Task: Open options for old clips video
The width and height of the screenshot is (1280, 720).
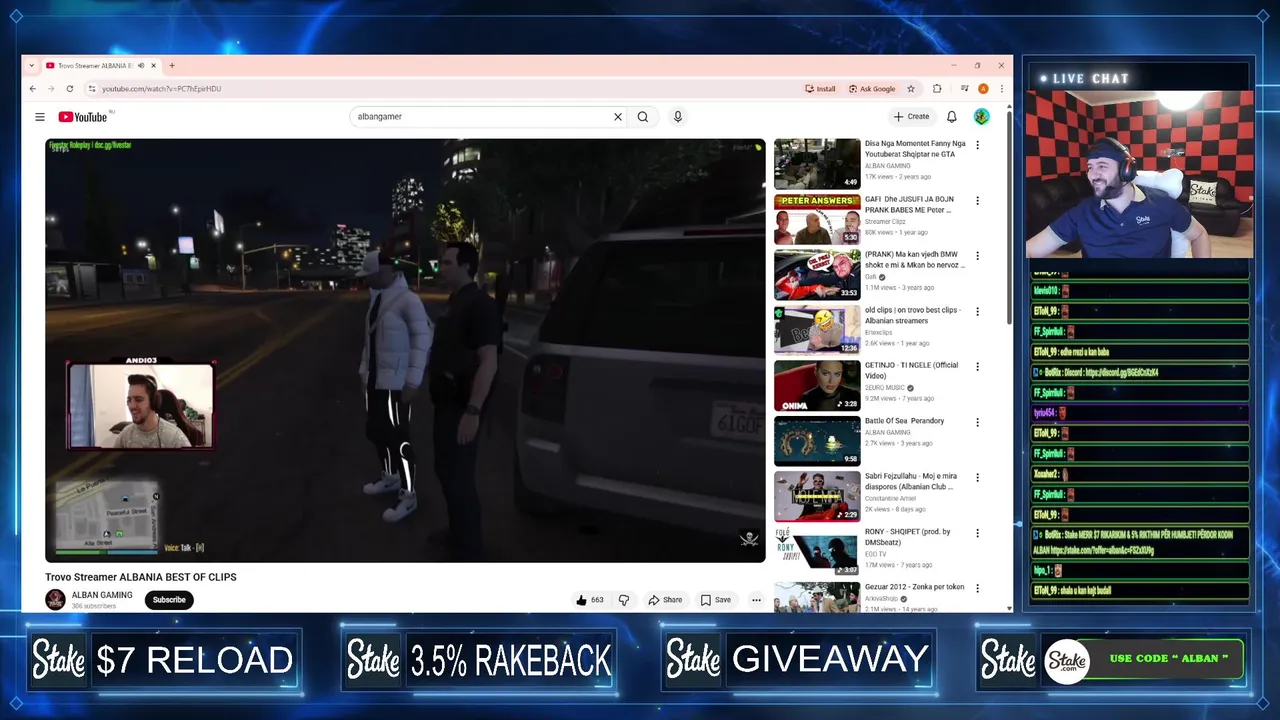Action: (977, 311)
